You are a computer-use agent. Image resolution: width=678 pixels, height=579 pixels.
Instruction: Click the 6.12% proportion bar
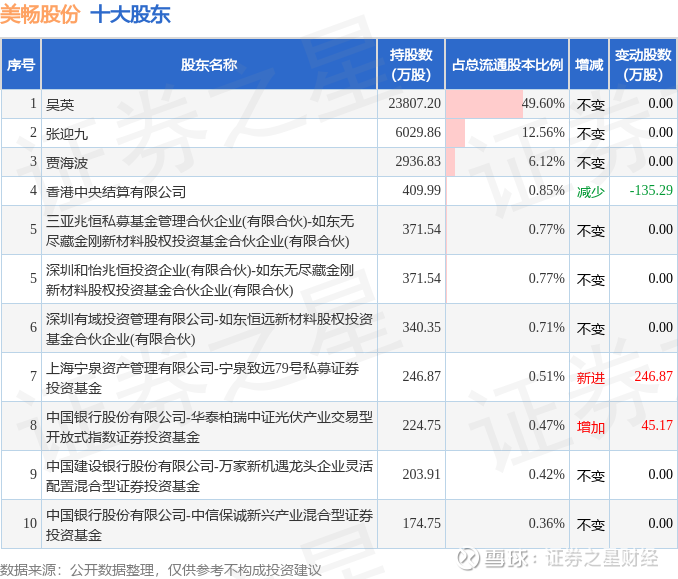coord(451,162)
